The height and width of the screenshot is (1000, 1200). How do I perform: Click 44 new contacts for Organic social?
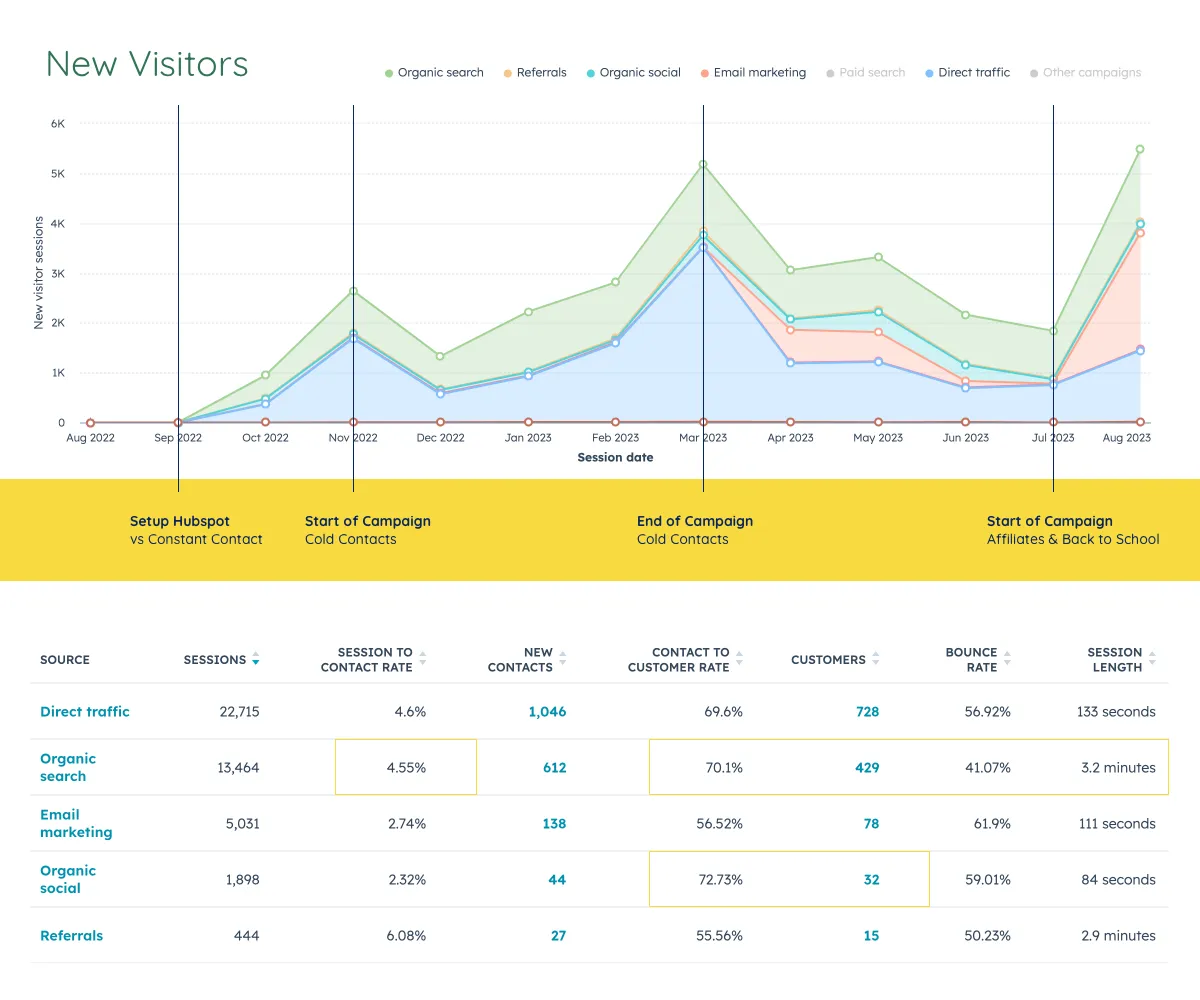(557, 880)
